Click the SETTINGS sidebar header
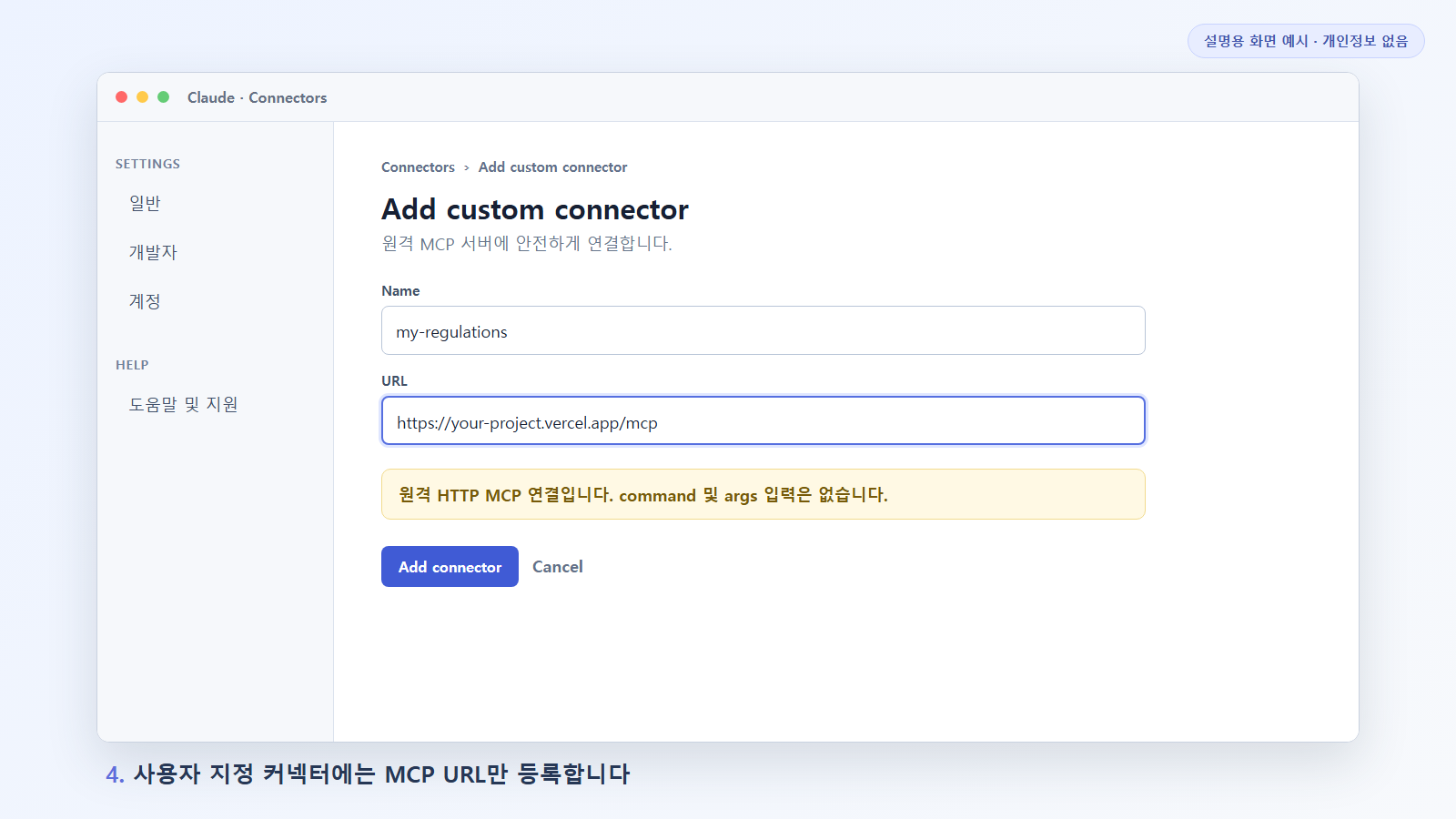1456x819 pixels. (147, 164)
